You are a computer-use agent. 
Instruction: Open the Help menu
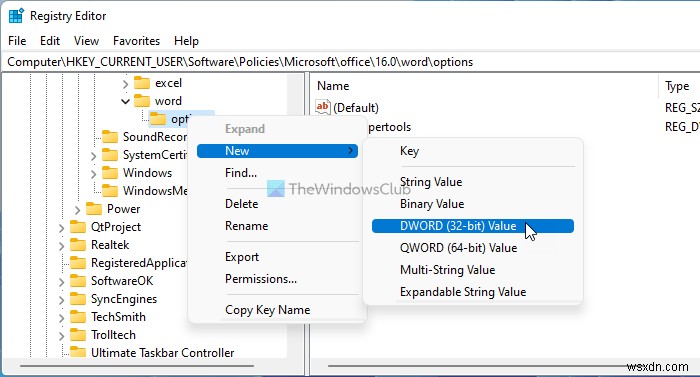(186, 41)
